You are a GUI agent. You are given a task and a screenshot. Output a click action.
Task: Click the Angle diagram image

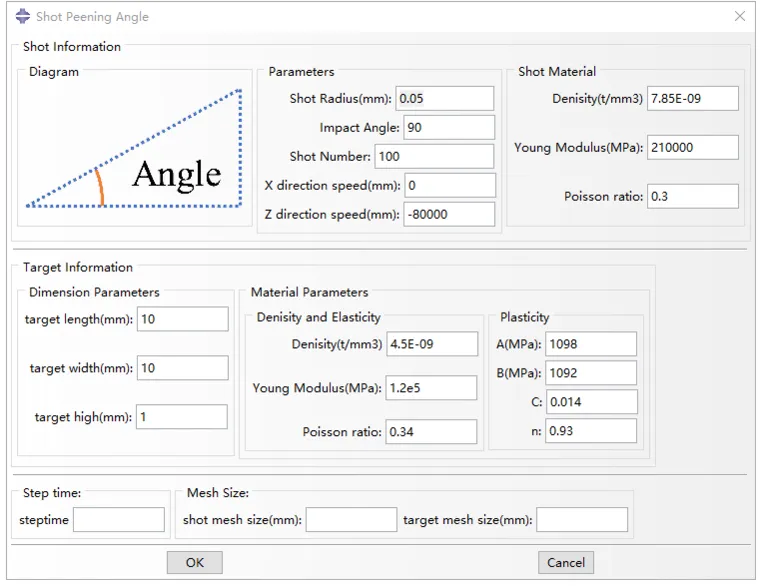click(134, 149)
